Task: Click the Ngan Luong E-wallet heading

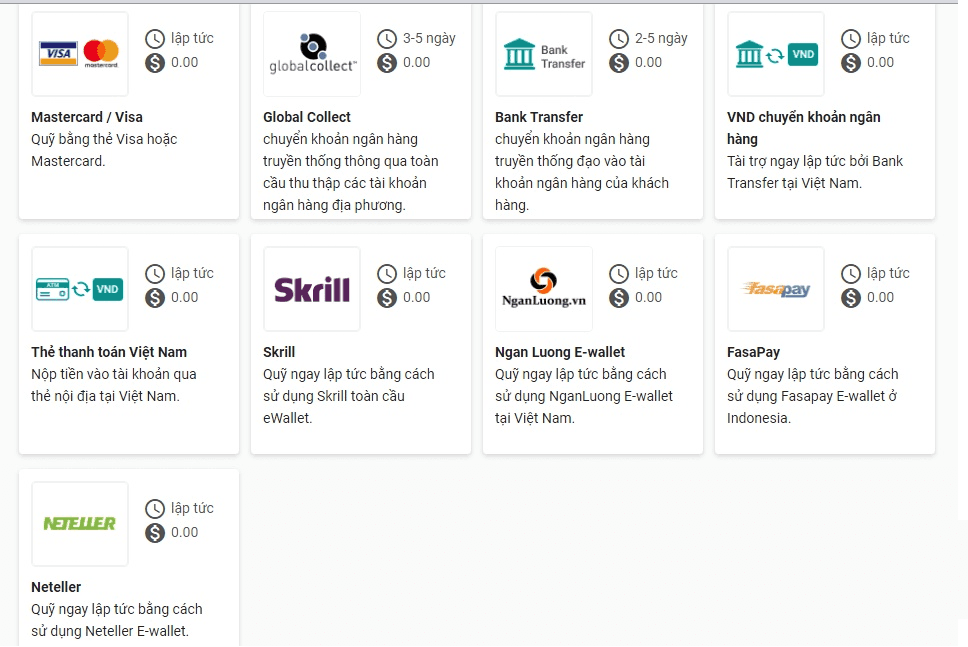Action: 560,352
